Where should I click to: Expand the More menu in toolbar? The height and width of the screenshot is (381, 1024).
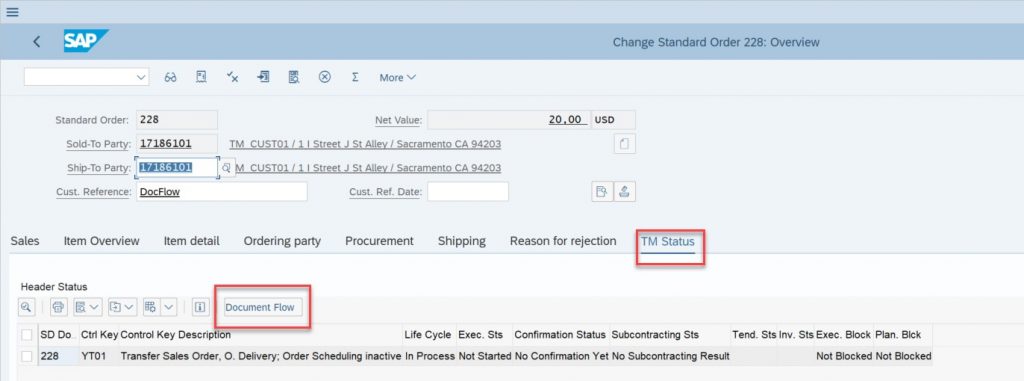tap(397, 77)
